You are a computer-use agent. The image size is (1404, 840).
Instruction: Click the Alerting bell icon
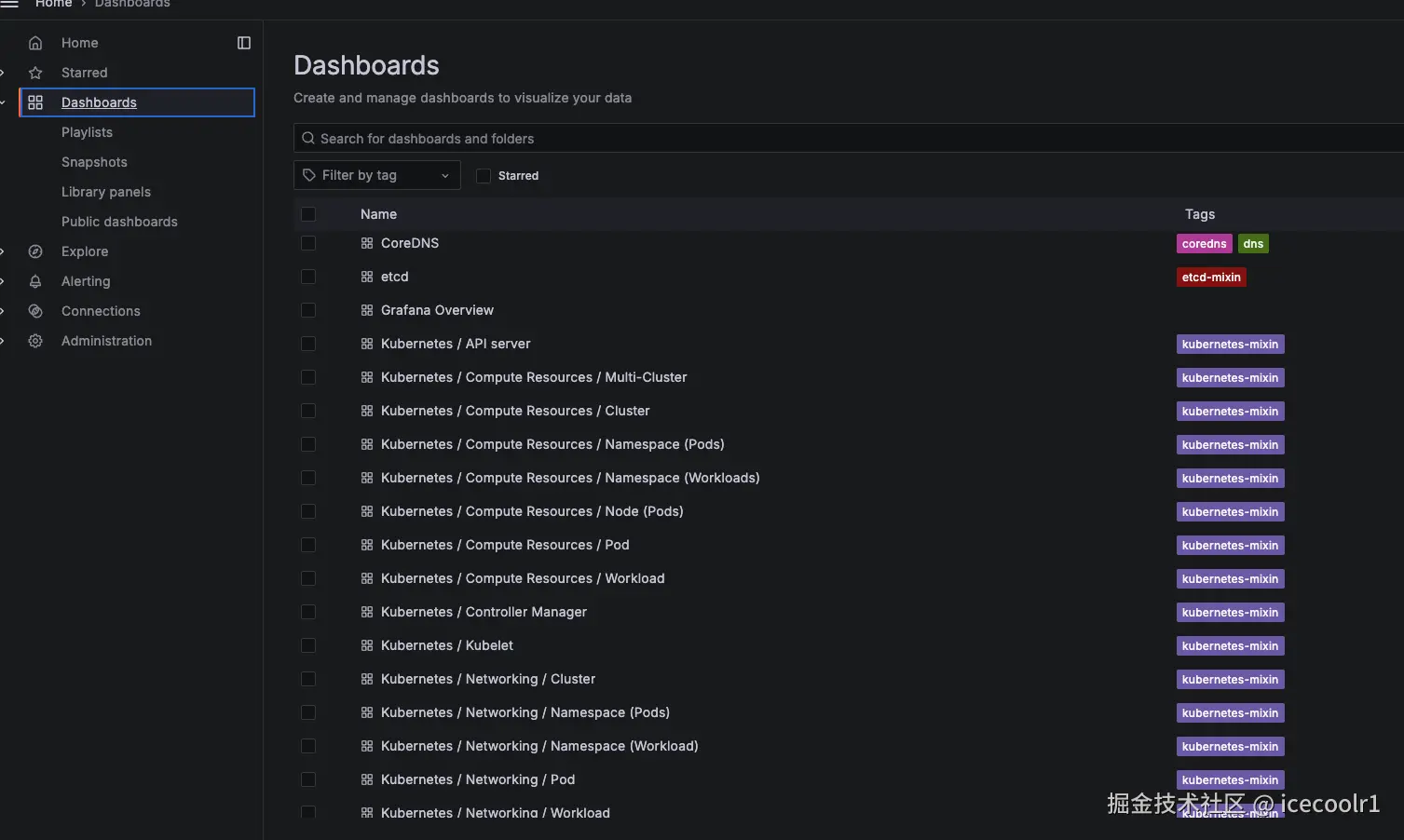click(35, 281)
